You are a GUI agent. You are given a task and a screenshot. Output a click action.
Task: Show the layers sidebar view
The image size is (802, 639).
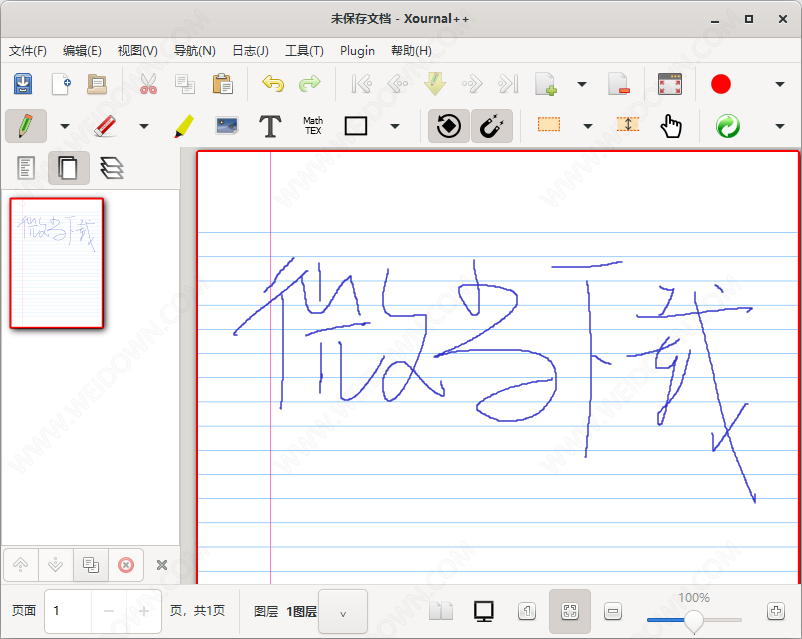(x=112, y=168)
